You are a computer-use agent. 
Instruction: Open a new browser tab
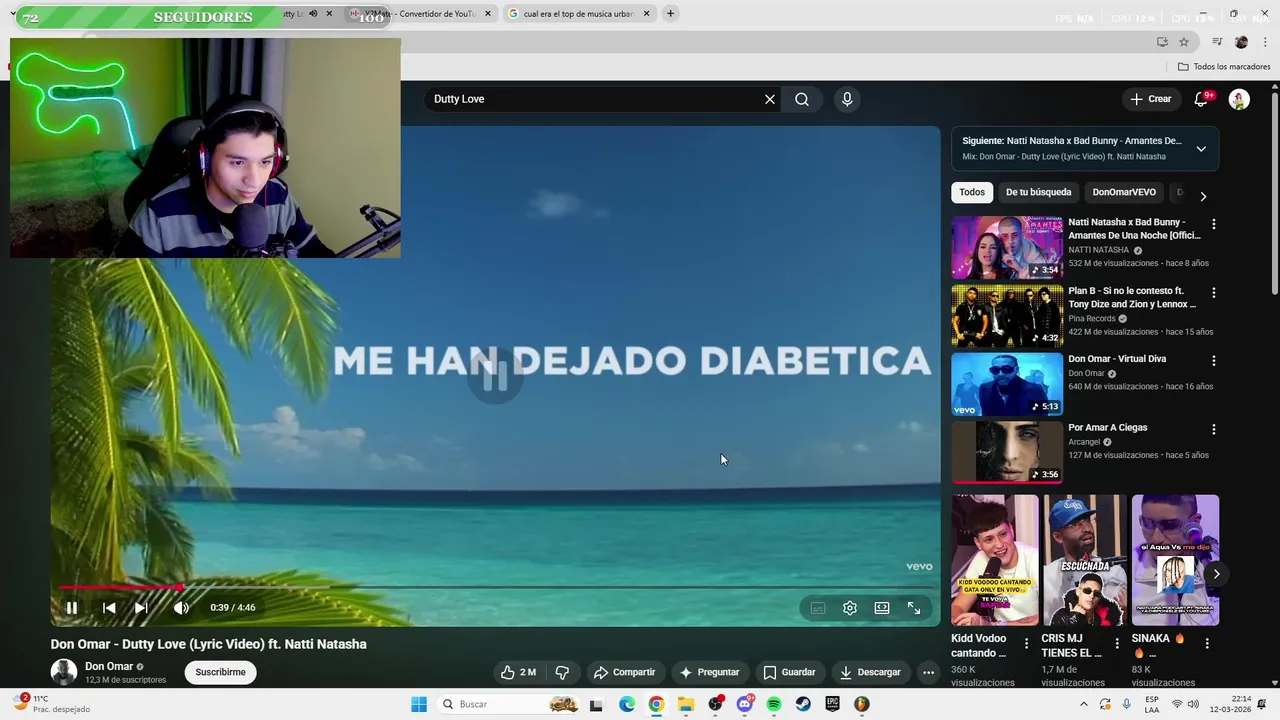(x=670, y=14)
